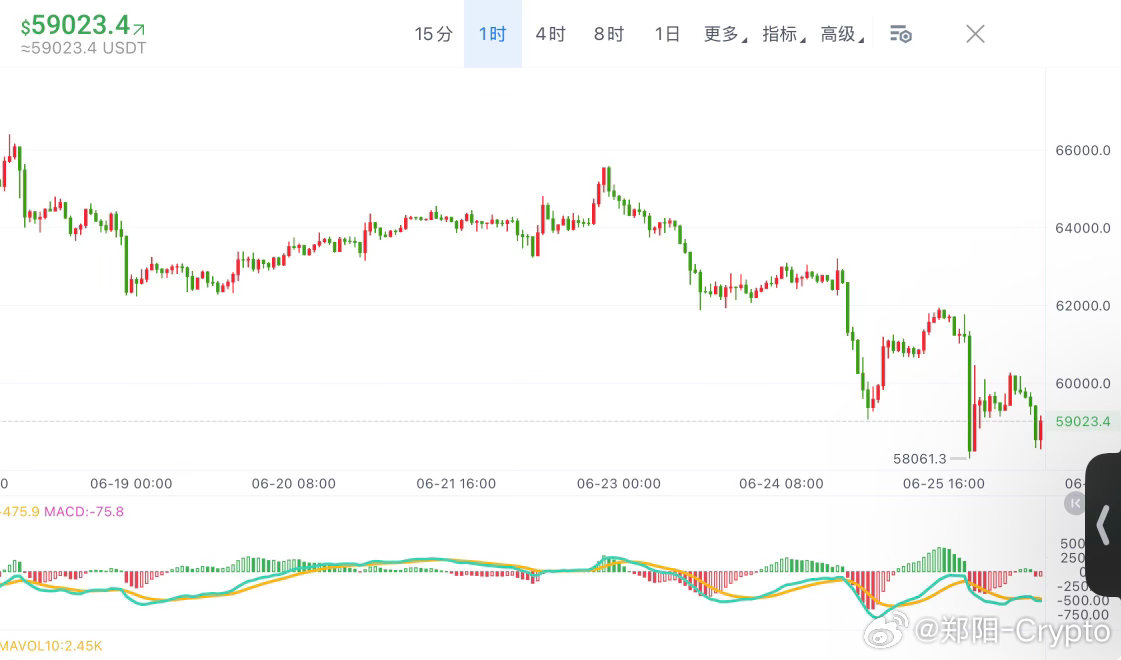The width and height of the screenshot is (1121, 660).
Task: Click the green 59023.4 price axis tag
Action: [1082, 421]
